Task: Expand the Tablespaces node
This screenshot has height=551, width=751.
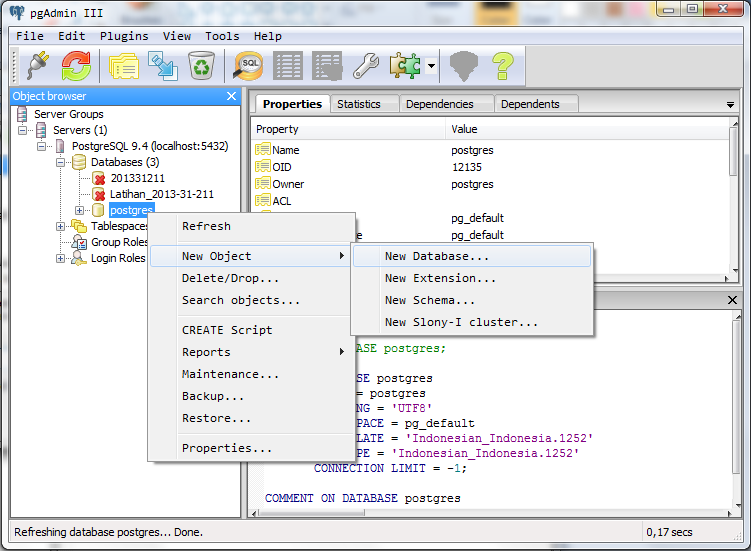Action: click(x=60, y=226)
